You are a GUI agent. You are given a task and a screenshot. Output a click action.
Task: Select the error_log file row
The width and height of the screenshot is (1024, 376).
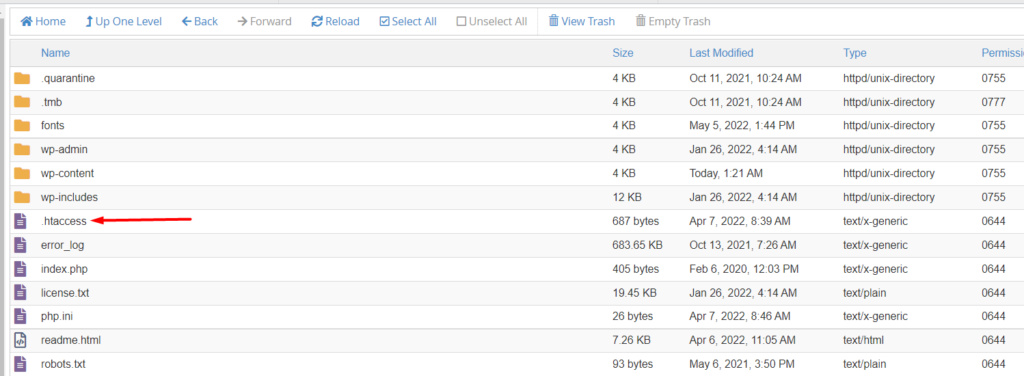pos(516,245)
